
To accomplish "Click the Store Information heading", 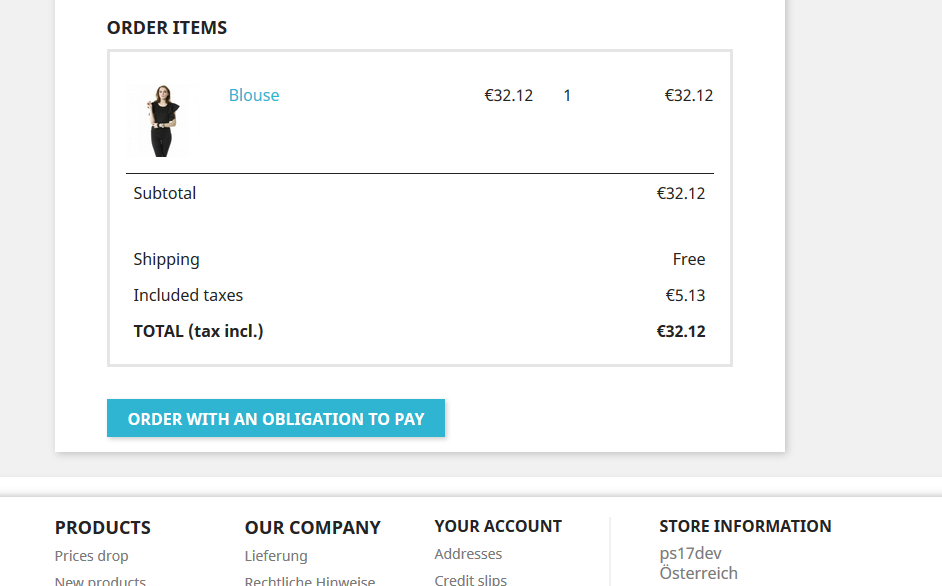I will pos(745,526).
